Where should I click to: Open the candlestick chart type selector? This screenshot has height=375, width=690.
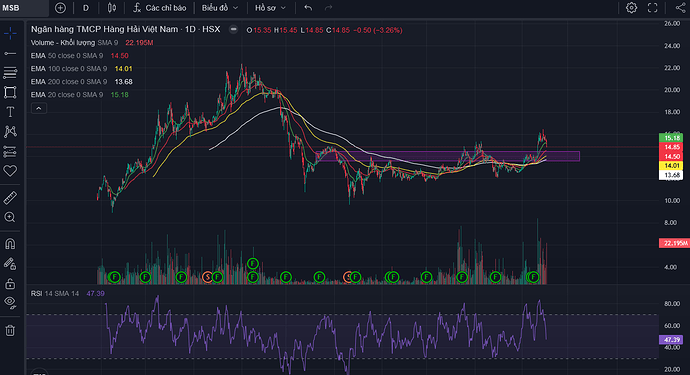[x=112, y=8]
